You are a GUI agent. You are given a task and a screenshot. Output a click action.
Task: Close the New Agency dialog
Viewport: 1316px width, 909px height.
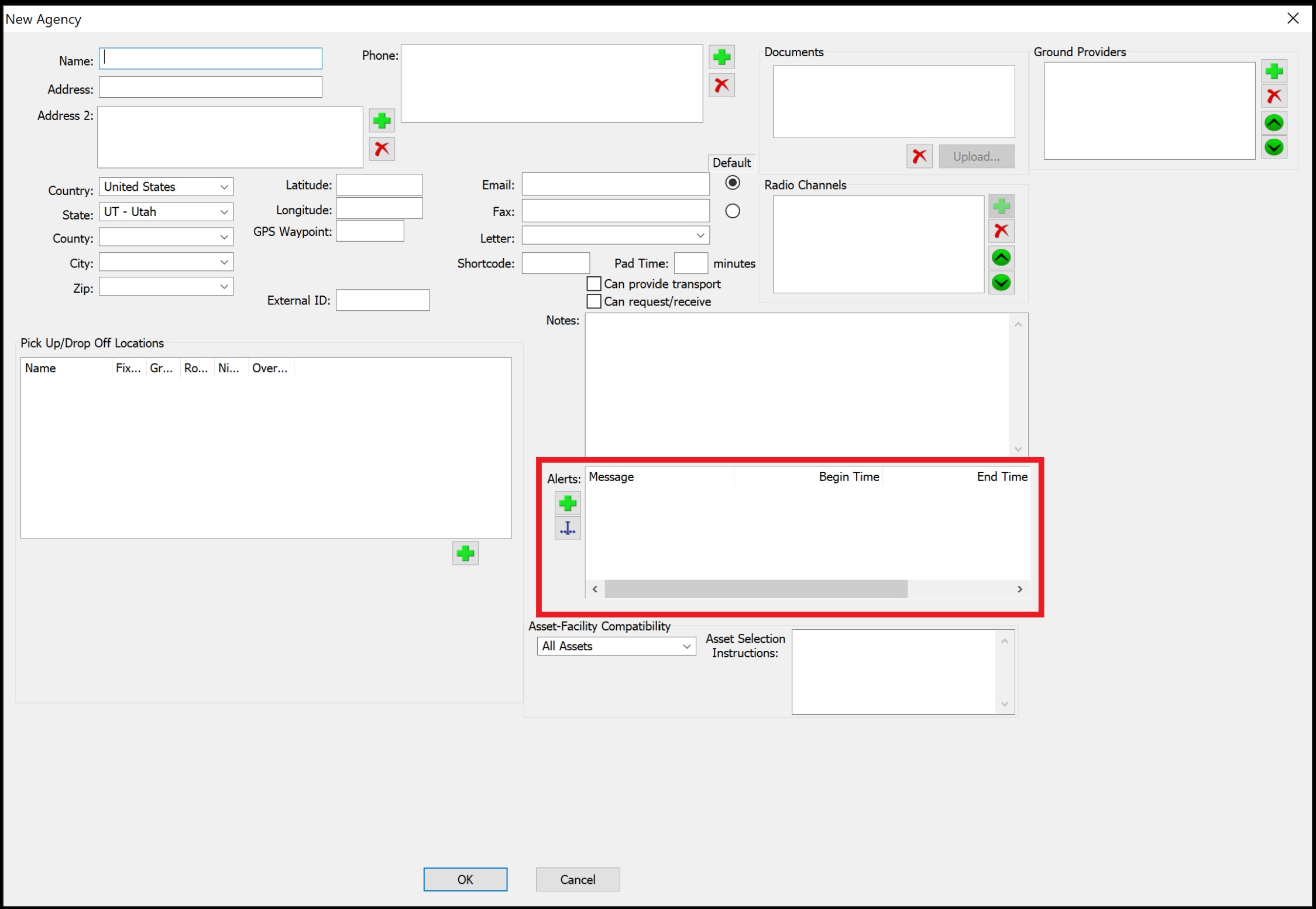(x=1293, y=19)
